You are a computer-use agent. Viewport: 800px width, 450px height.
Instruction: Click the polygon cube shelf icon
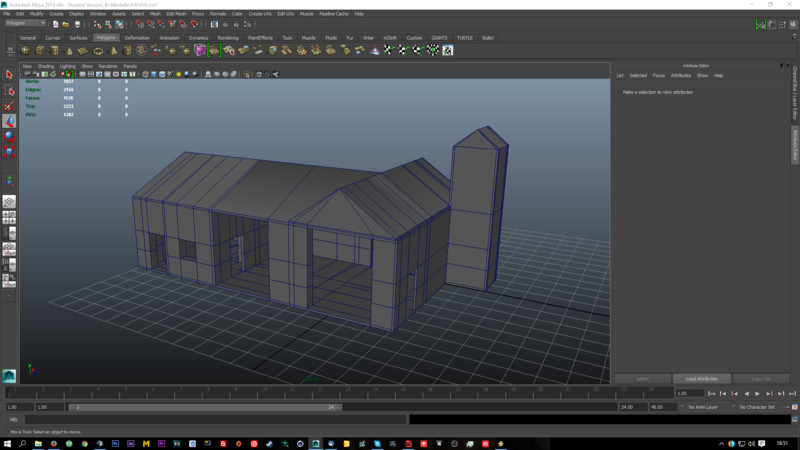pos(40,50)
